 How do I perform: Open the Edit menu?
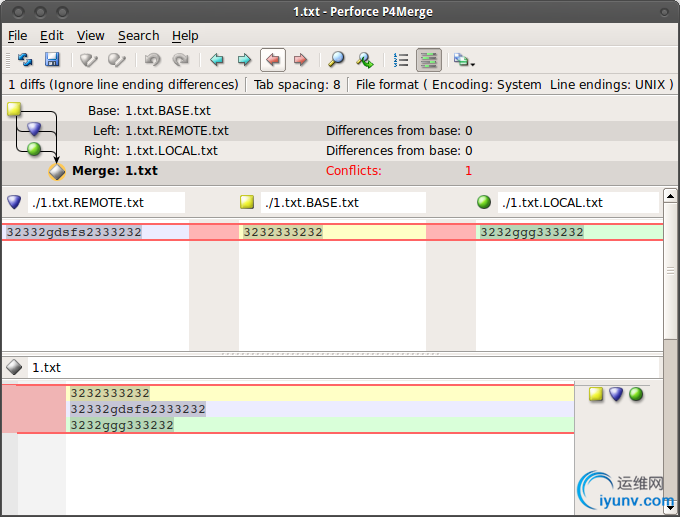pyautogui.click(x=52, y=36)
